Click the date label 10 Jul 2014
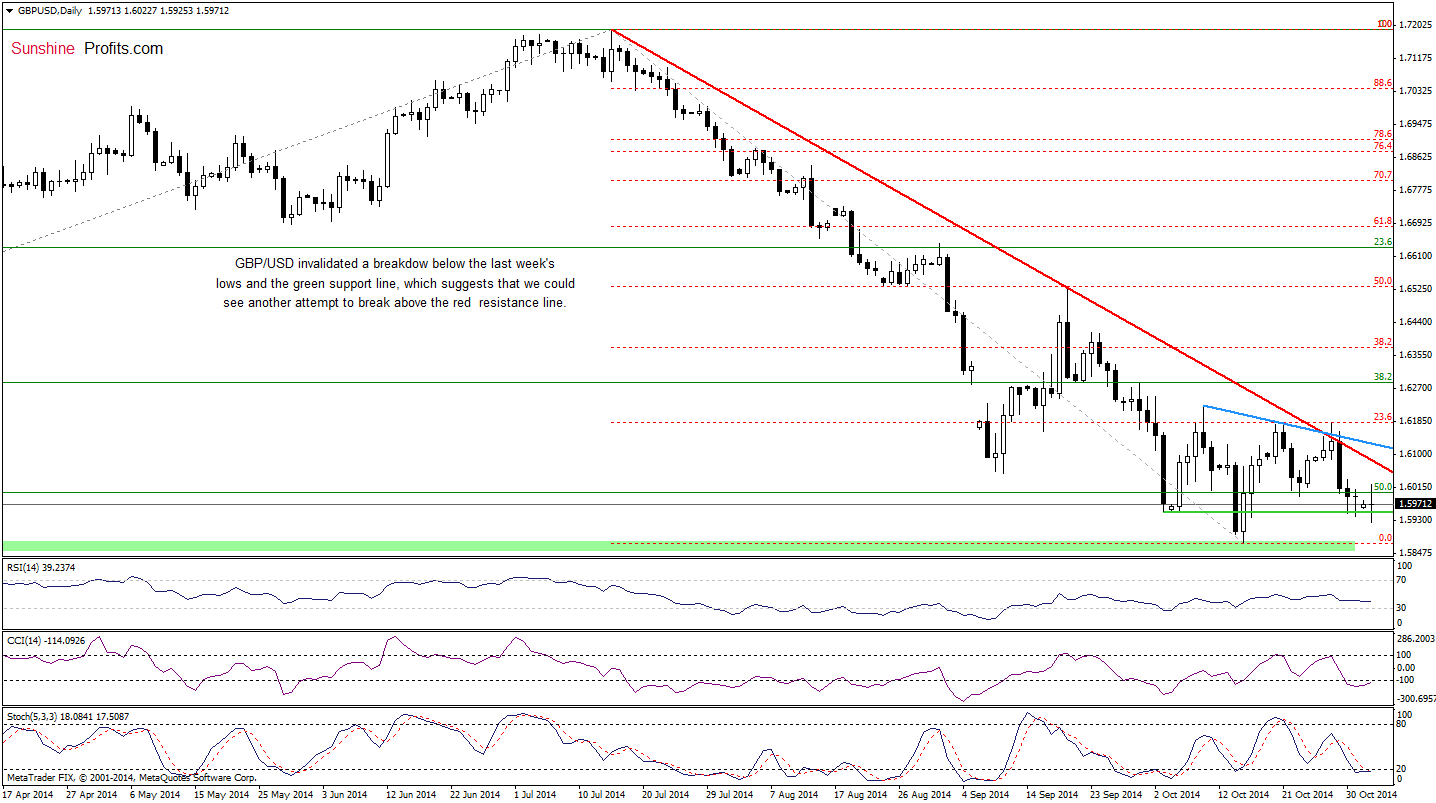The image size is (1436, 803). (x=601, y=794)
